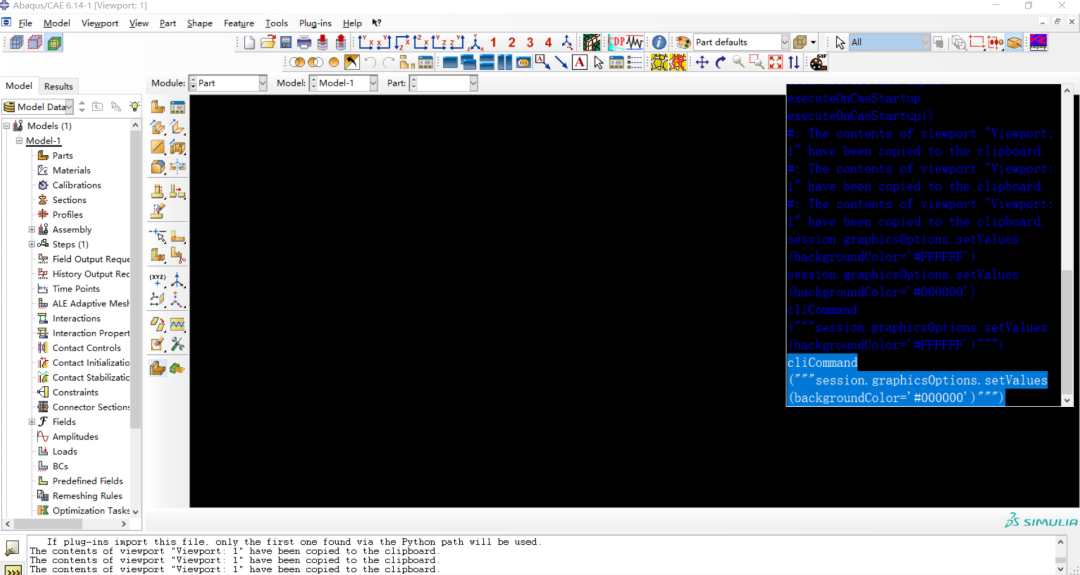Viewport: 1080px width, 575px height.
Task: Switch to message area tab icon
Action: [x=13, y=548]
